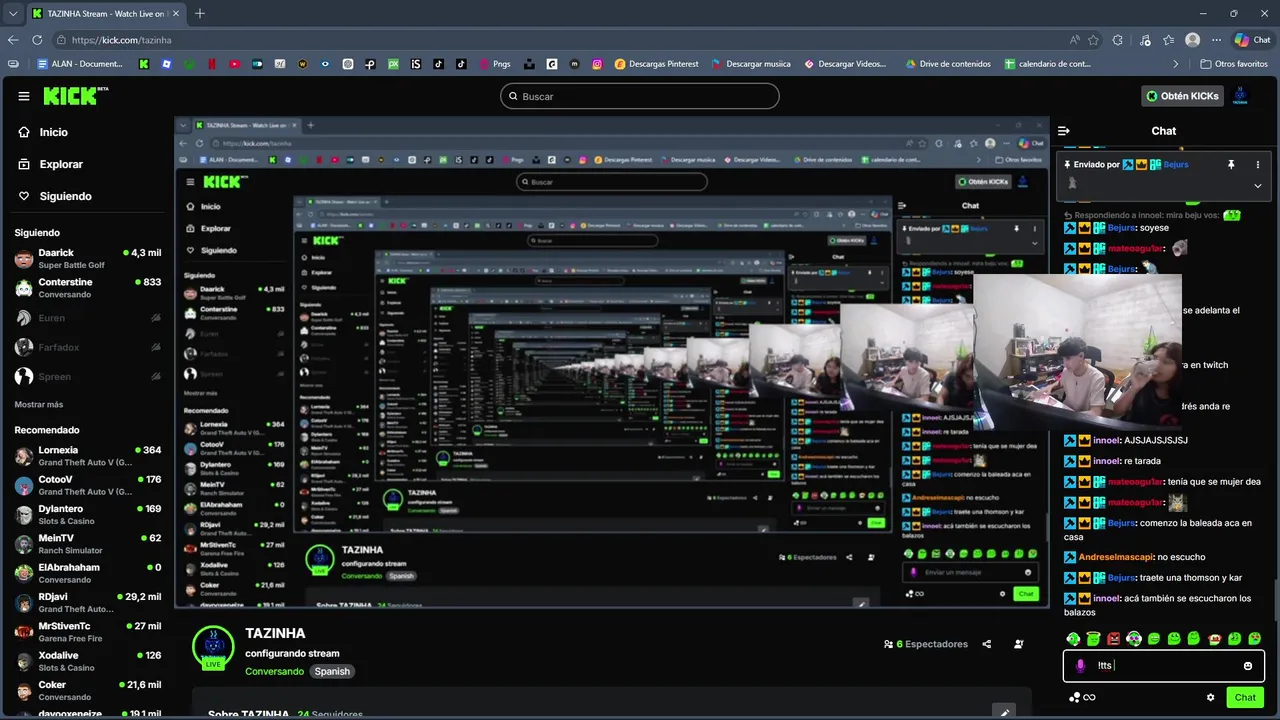
Task: Open the tab search dropdown arrow
Action: pos(13,14)
